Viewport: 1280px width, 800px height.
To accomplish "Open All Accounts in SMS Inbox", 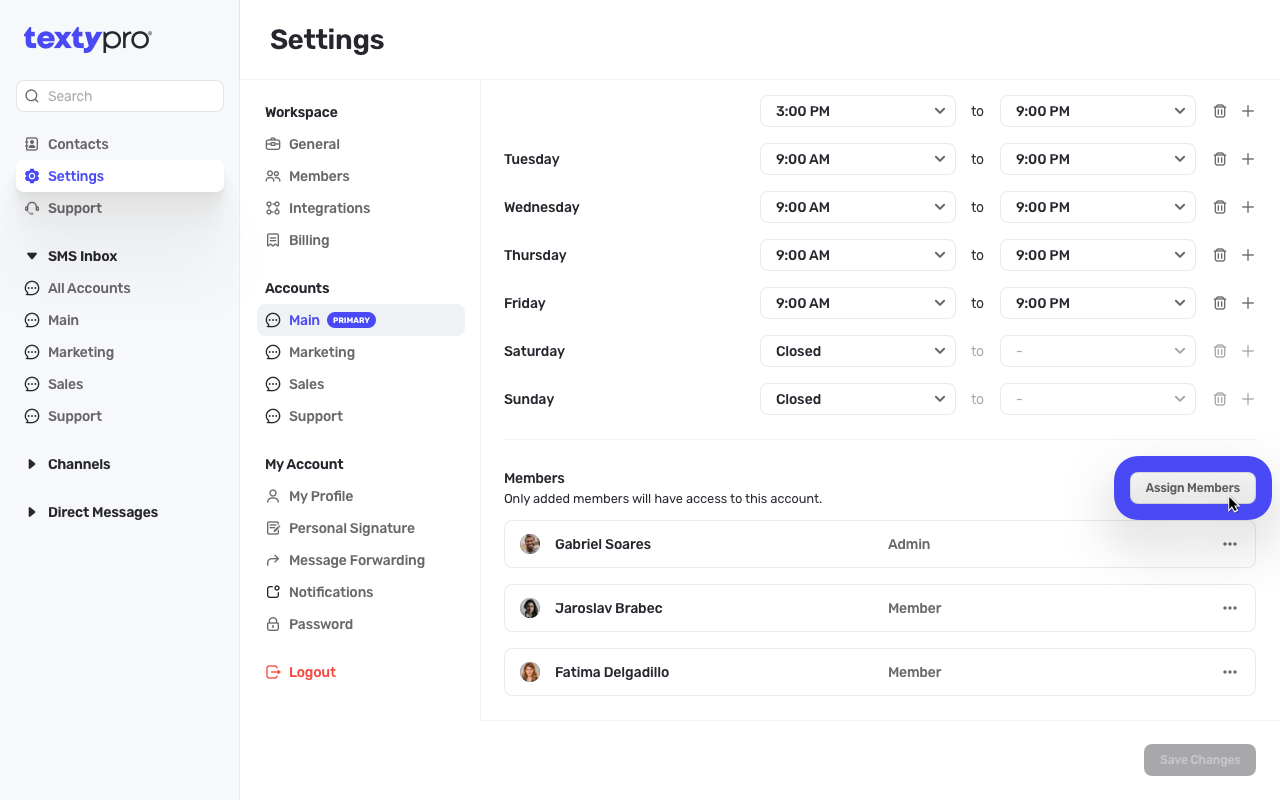I will [89, 288].
